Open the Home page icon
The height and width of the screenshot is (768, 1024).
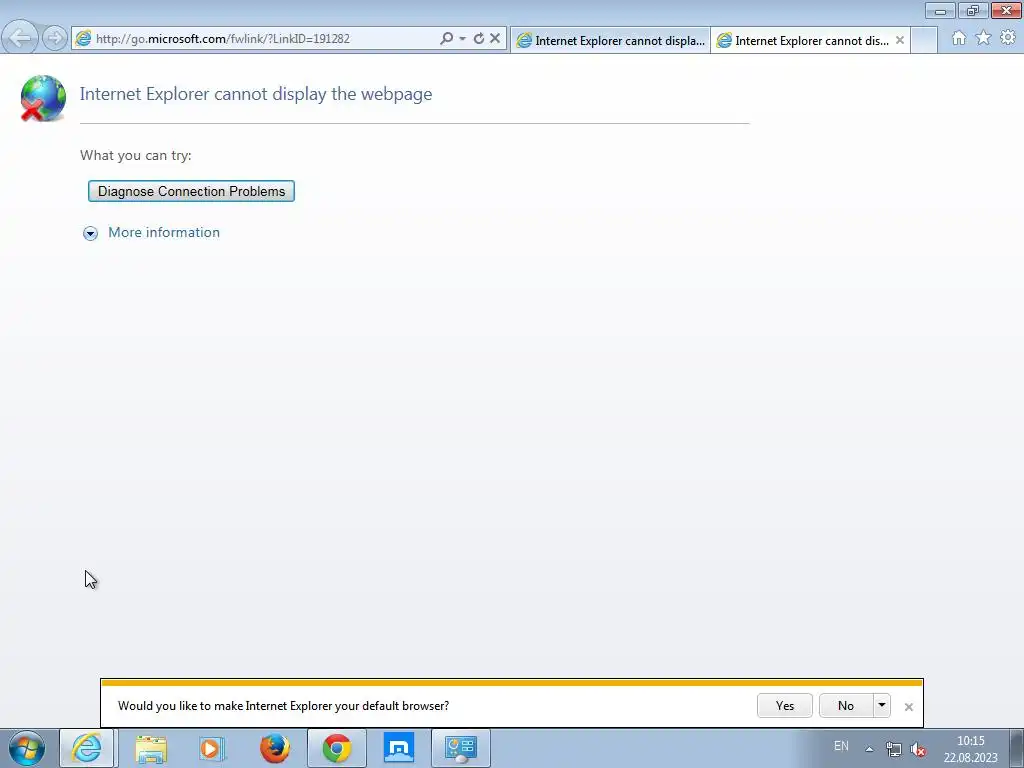tap(959, 38)
